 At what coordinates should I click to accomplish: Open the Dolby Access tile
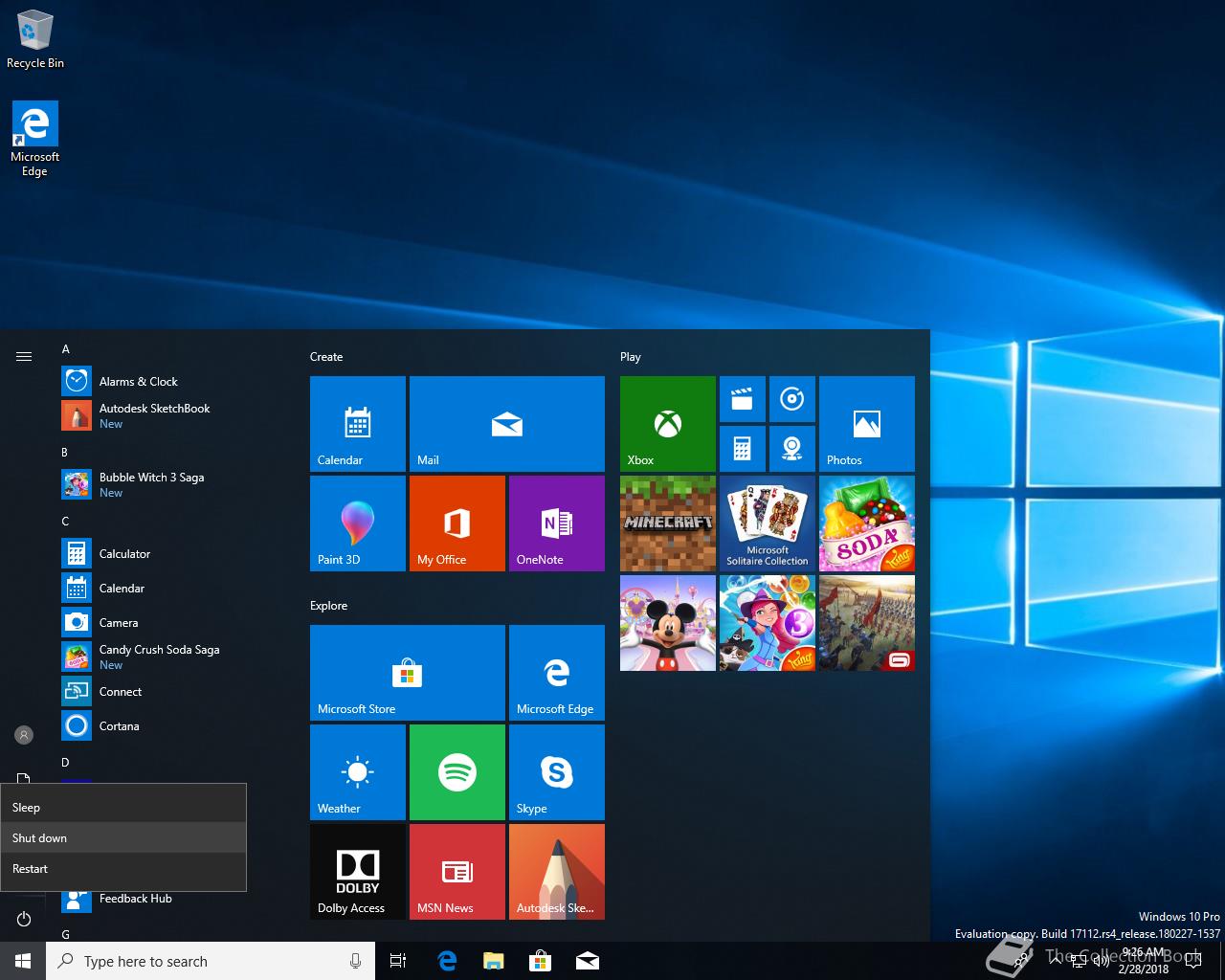358,872
